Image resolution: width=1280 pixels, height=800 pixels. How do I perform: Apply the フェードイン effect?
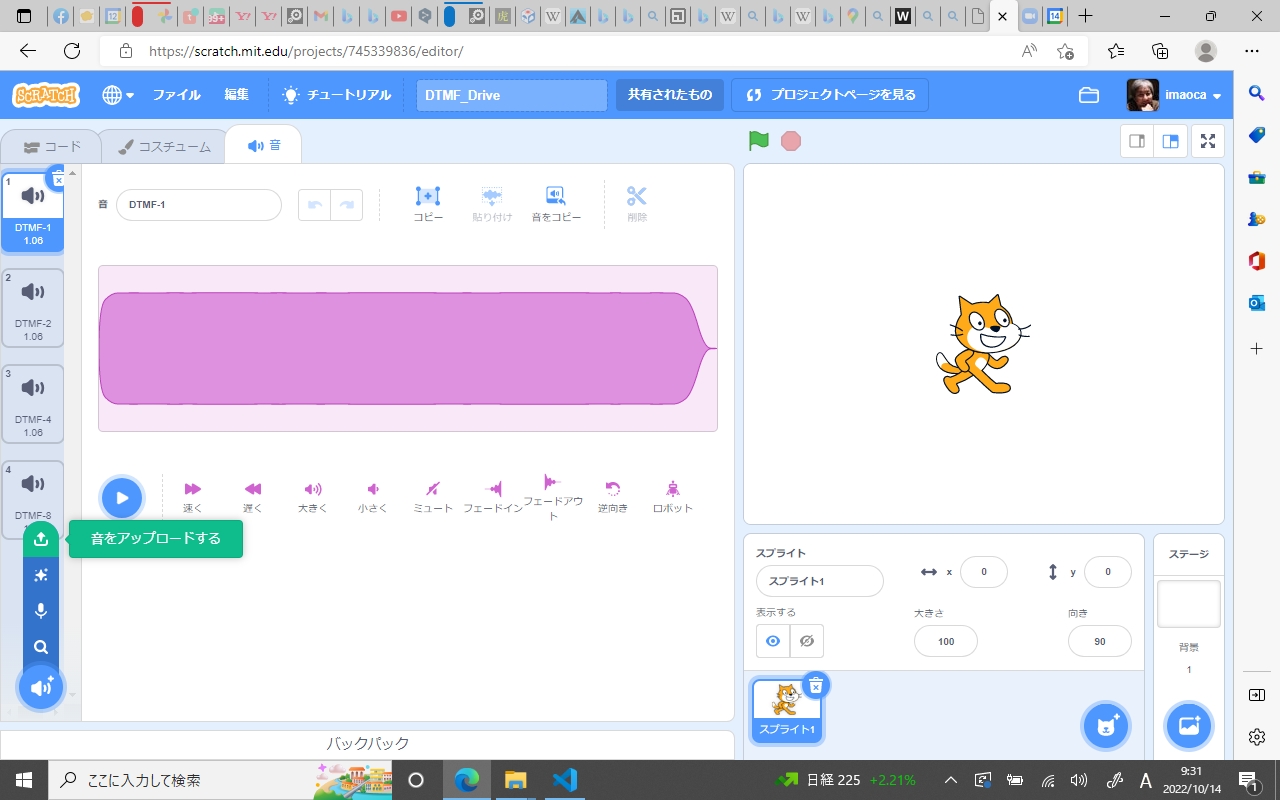point(493,496)
